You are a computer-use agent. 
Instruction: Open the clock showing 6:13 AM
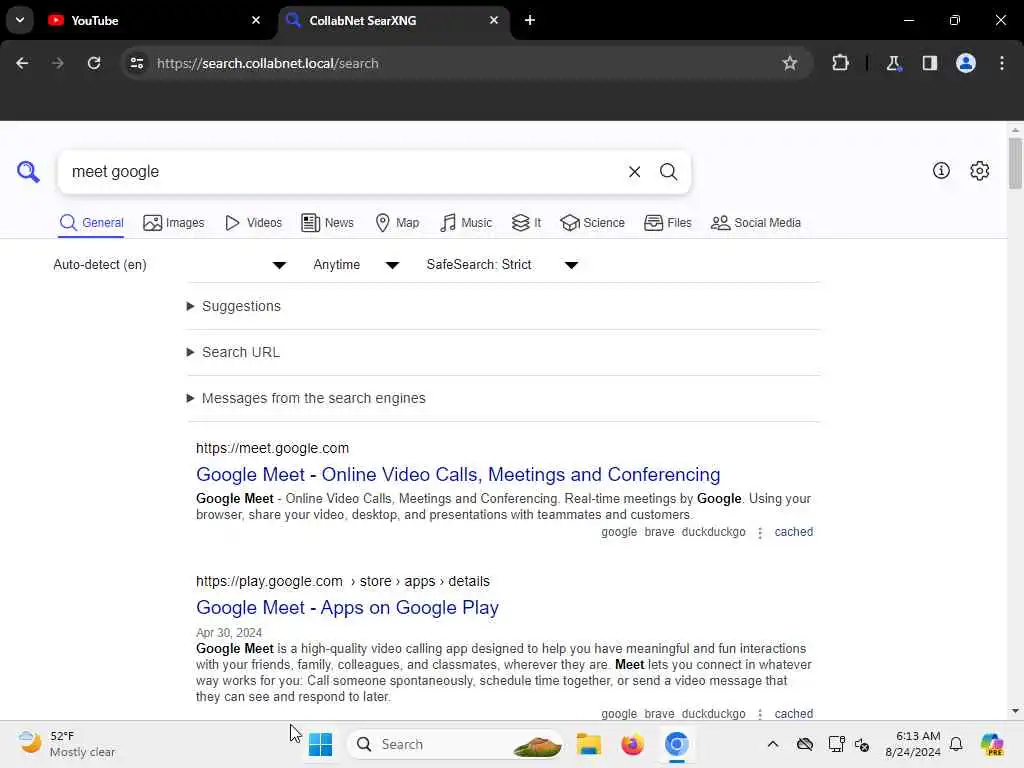pos(912,744)
